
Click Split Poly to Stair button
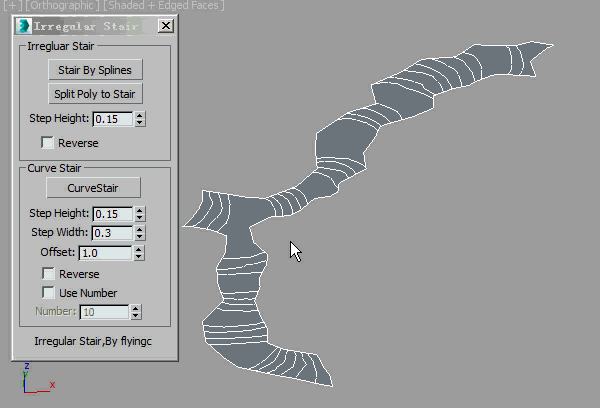pyautogui.click(x=95, y=94)
